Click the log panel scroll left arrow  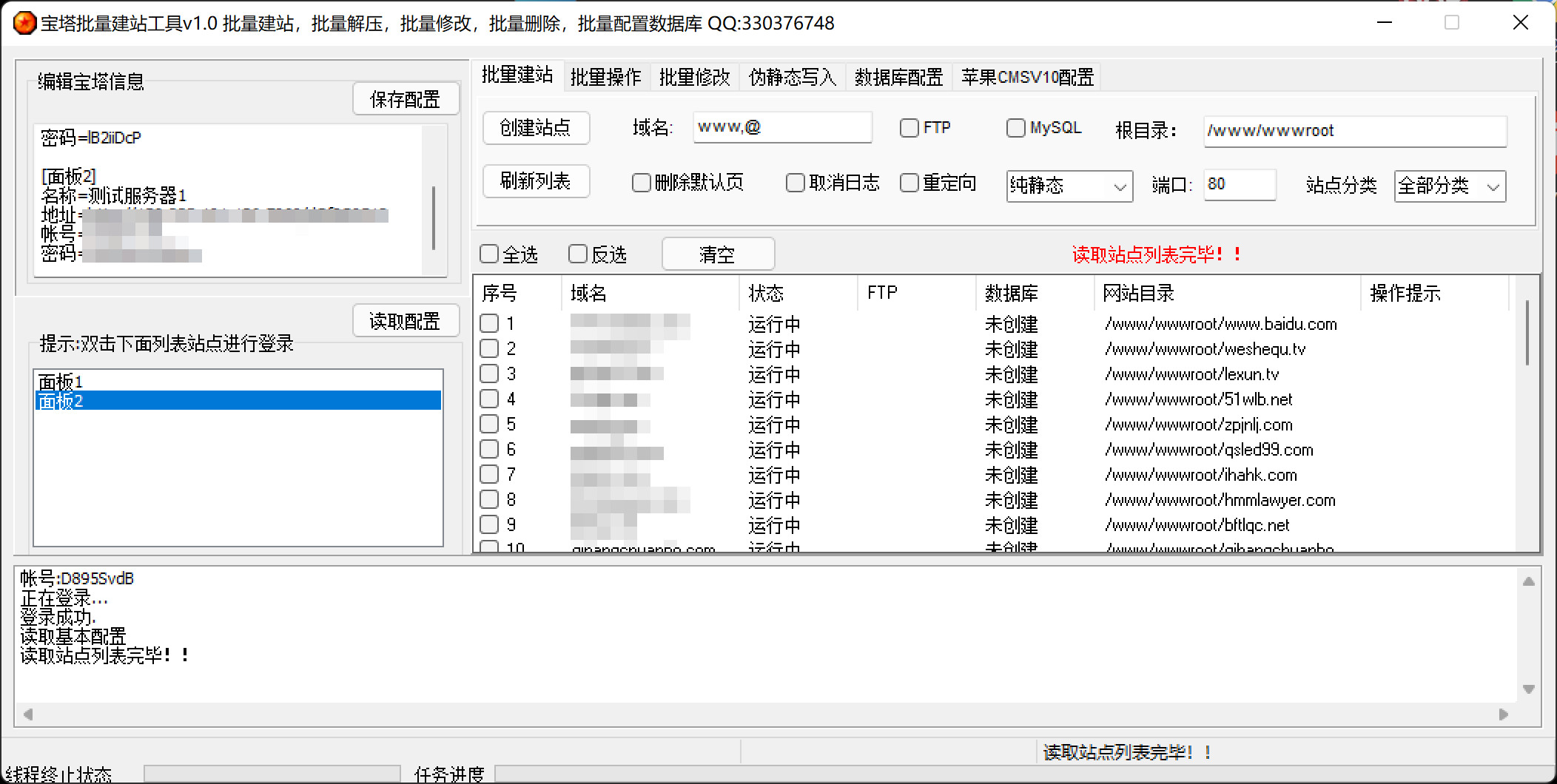coord(28,714)
